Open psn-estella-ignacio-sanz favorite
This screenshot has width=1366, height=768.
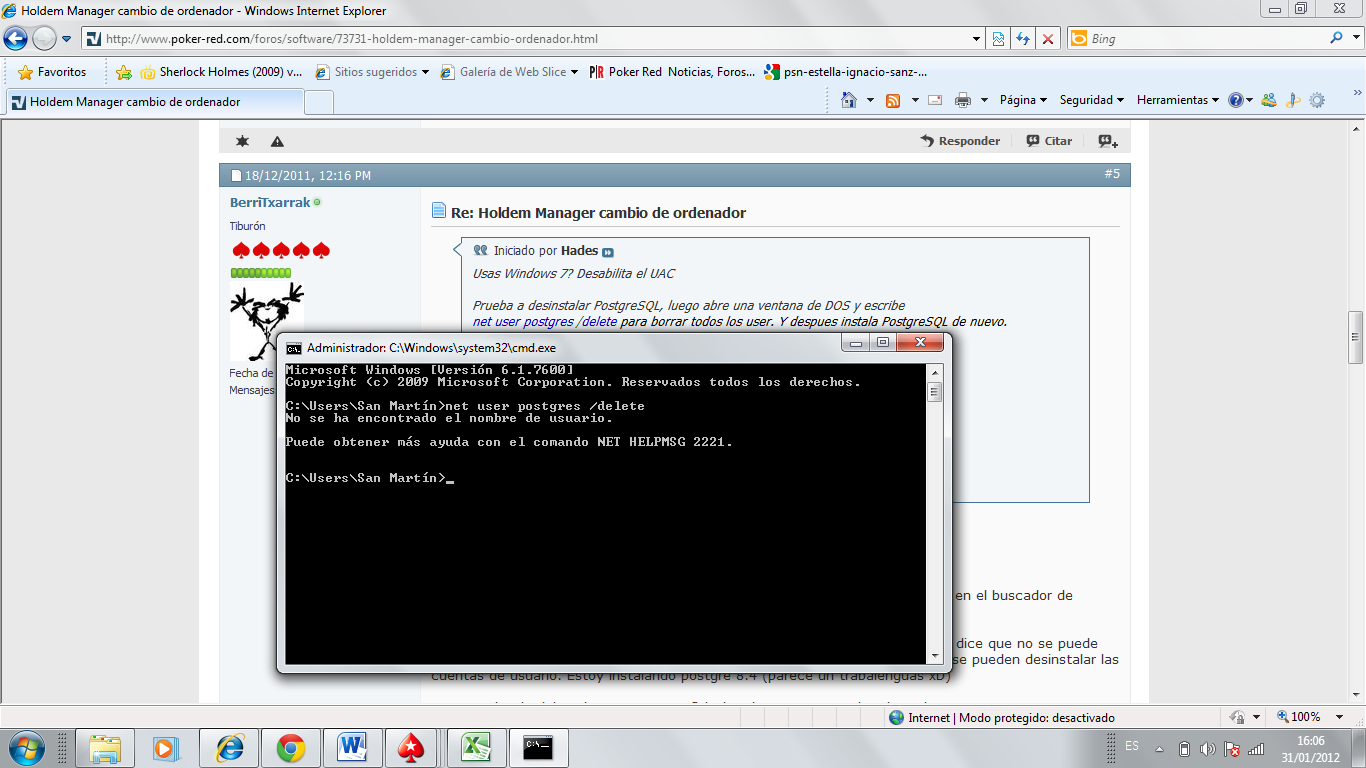[x=845, y=72]
